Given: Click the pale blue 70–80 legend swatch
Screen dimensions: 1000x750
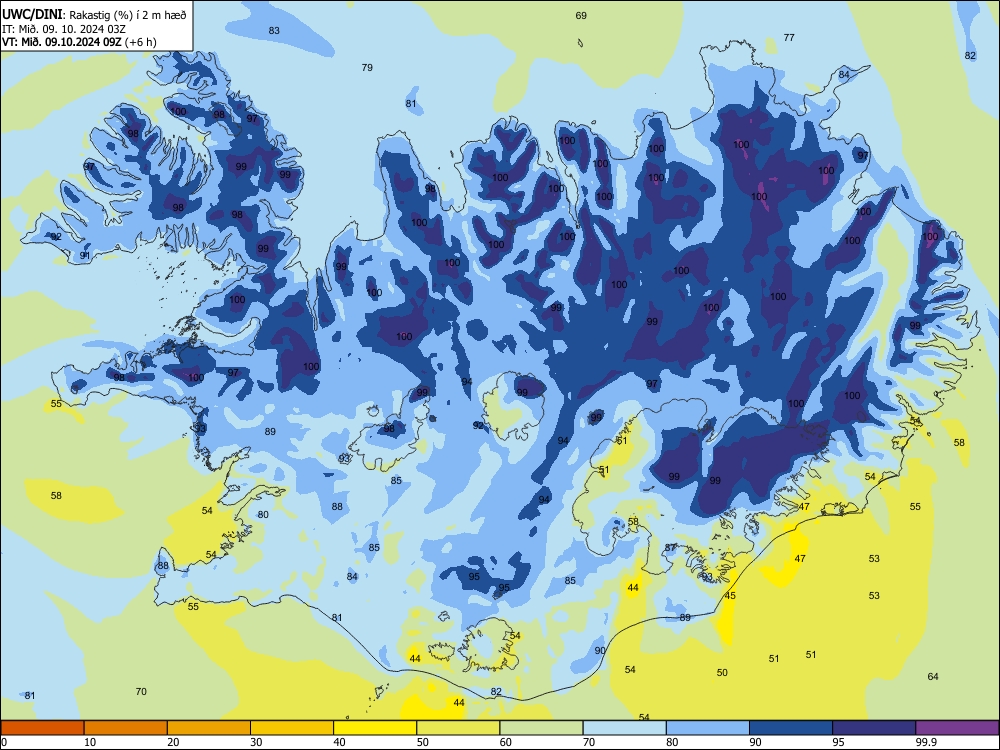Looking at the screenshot, I should pyautogui.click(x=624, y=728).
